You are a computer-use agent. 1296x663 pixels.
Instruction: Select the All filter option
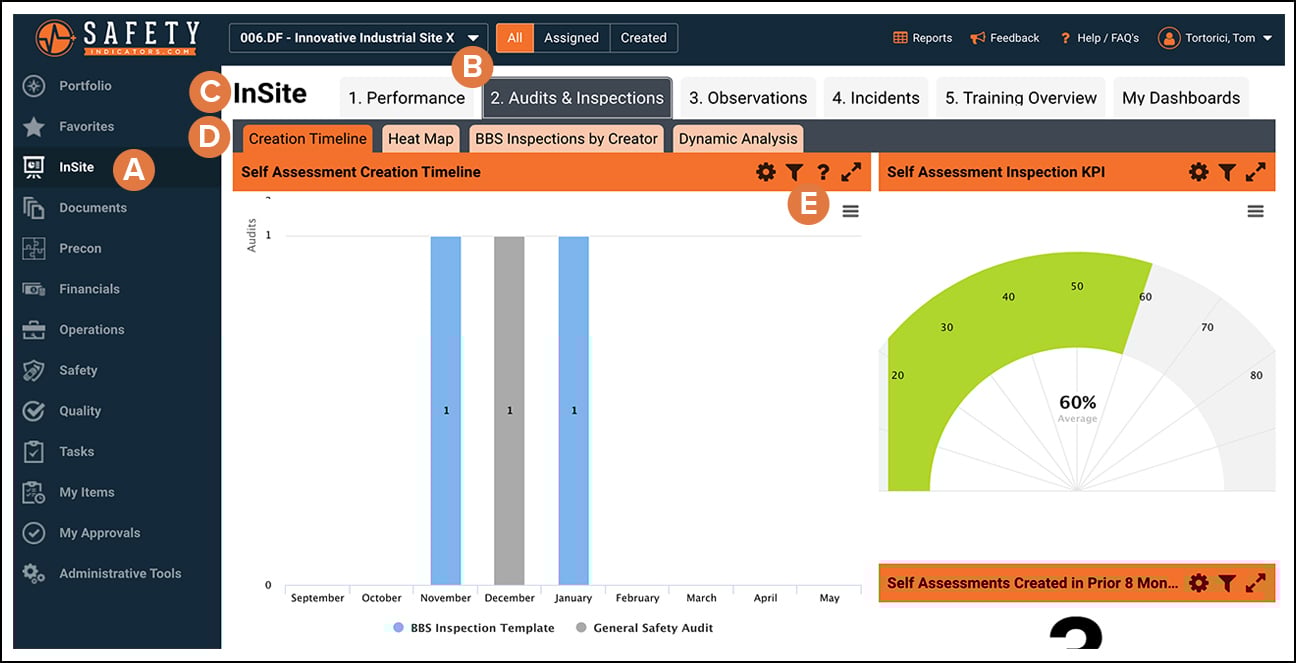514,37
